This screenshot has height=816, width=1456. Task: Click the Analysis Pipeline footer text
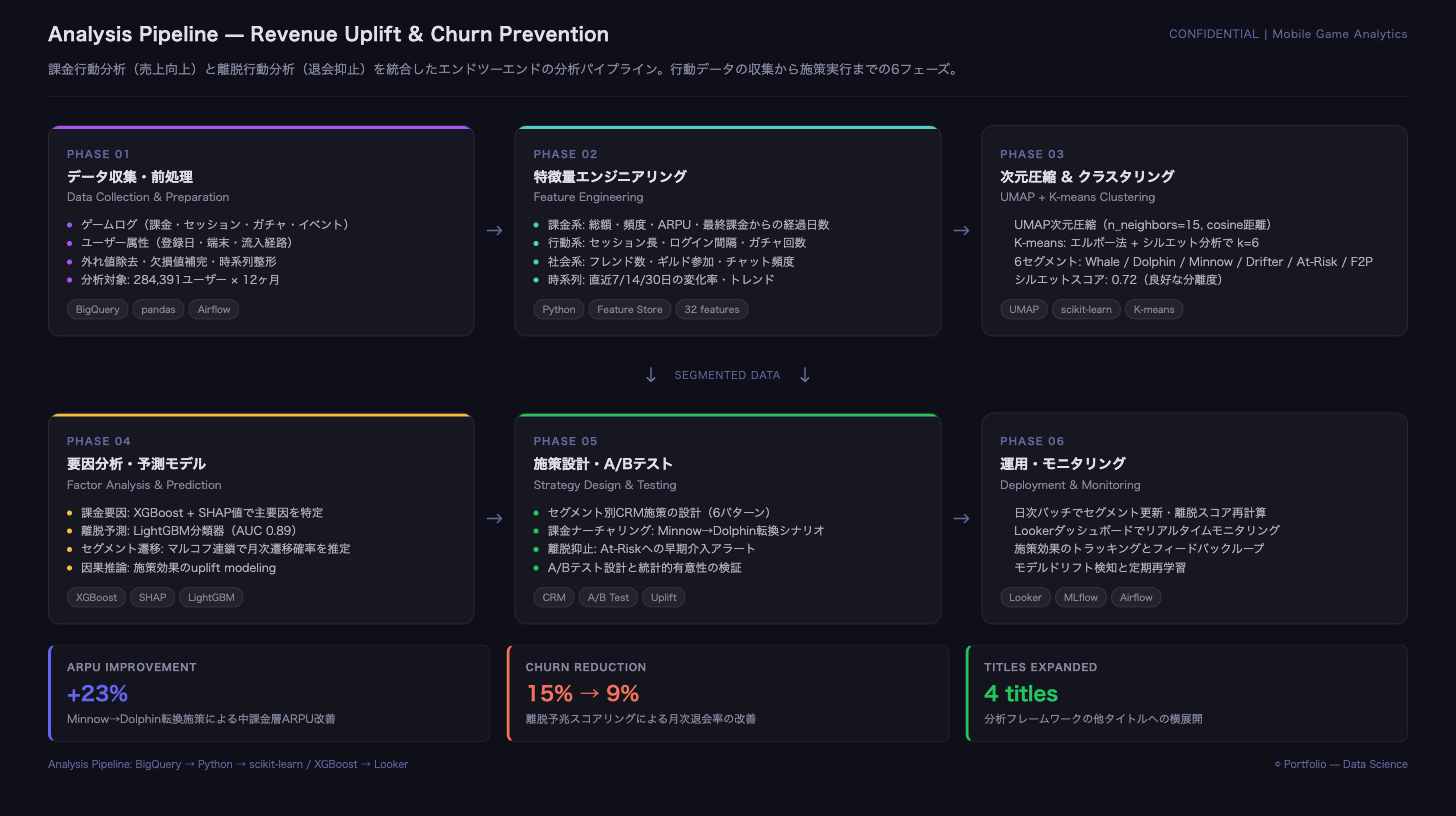click(228, 764)
